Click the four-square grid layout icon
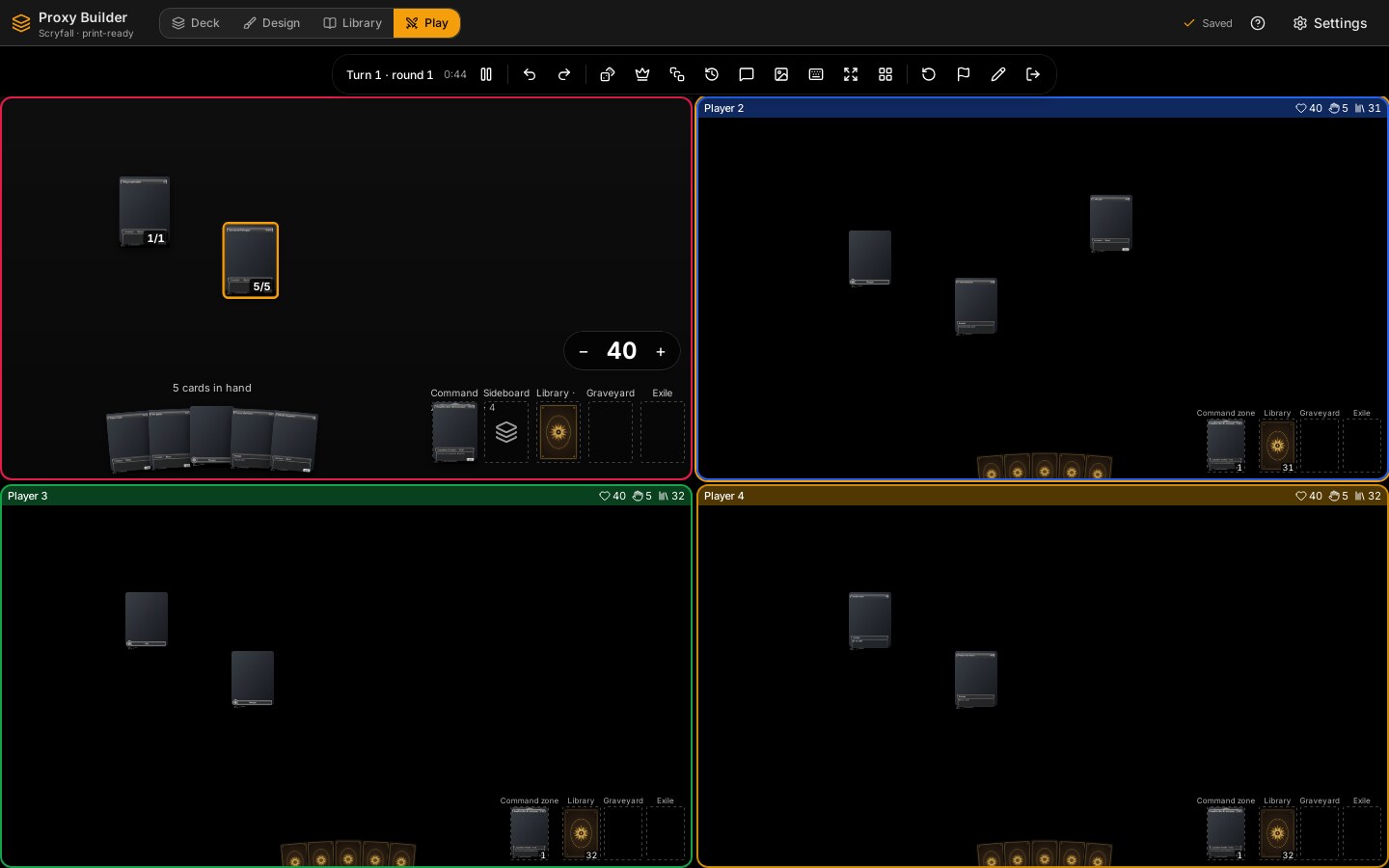The width and height of the screenshot is (1389, 868). tap(885, 74)
